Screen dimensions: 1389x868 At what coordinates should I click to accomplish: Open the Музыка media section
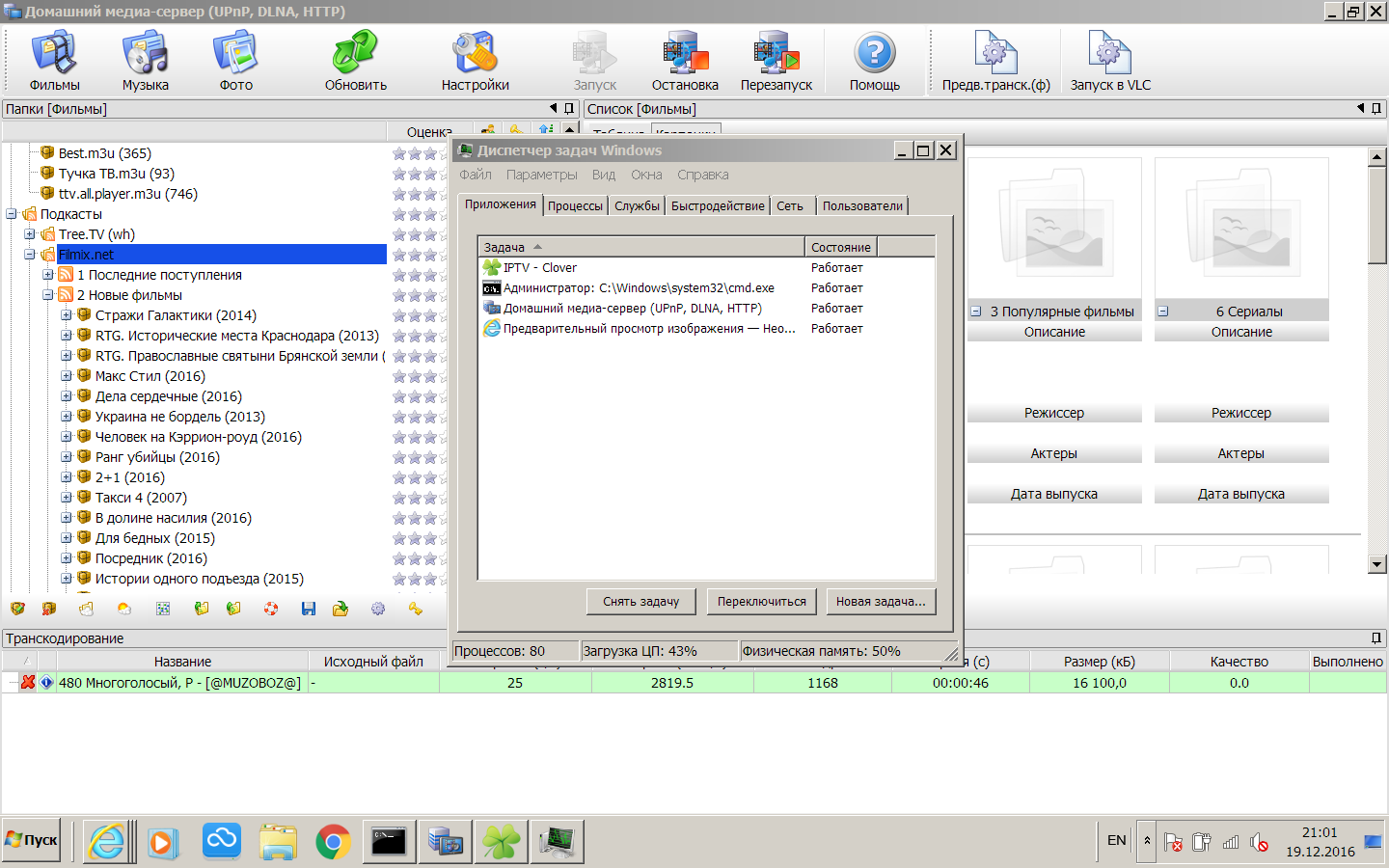coord(145,60)
